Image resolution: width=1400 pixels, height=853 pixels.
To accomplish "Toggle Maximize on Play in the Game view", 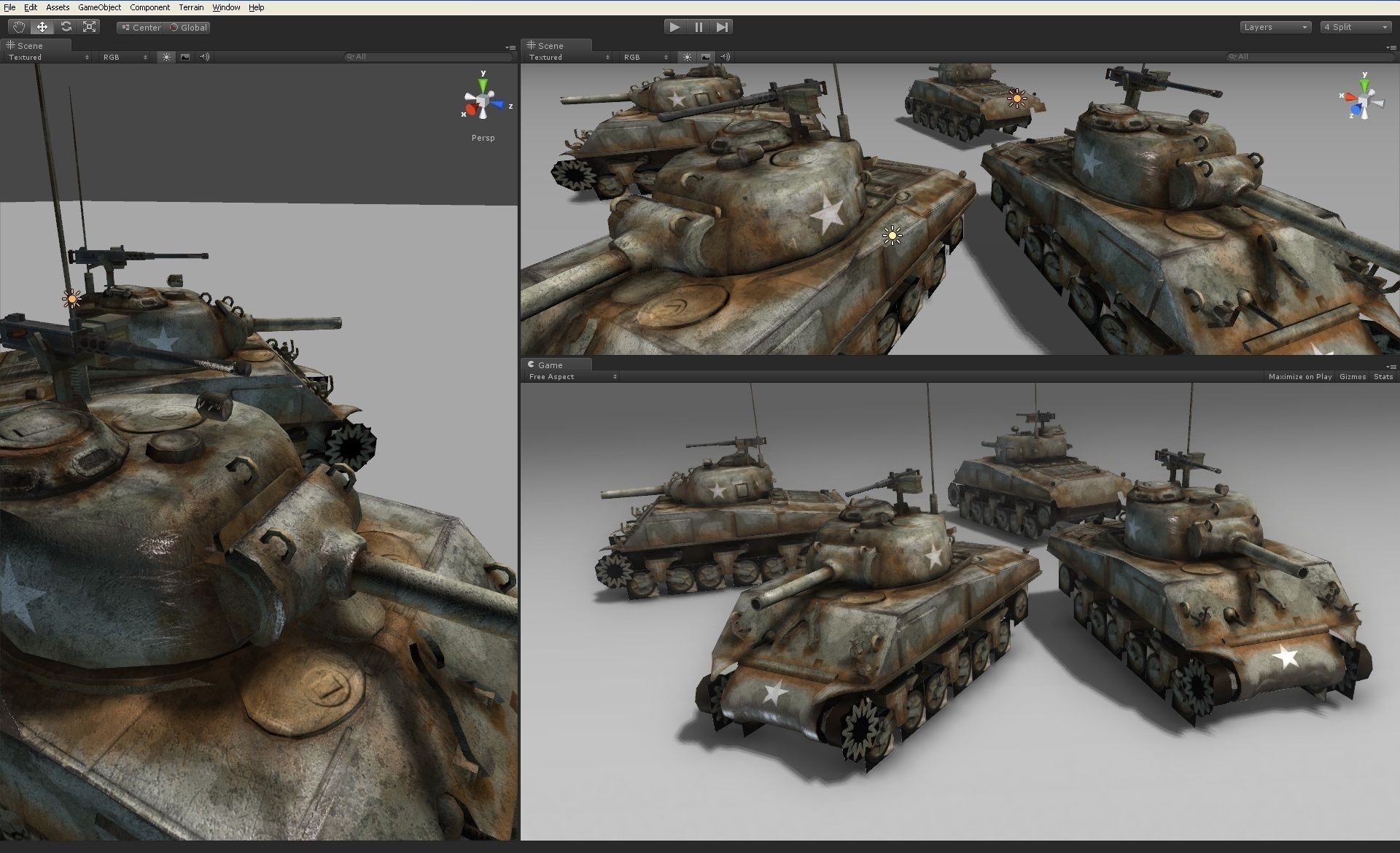I will (x=1299, y=377).
